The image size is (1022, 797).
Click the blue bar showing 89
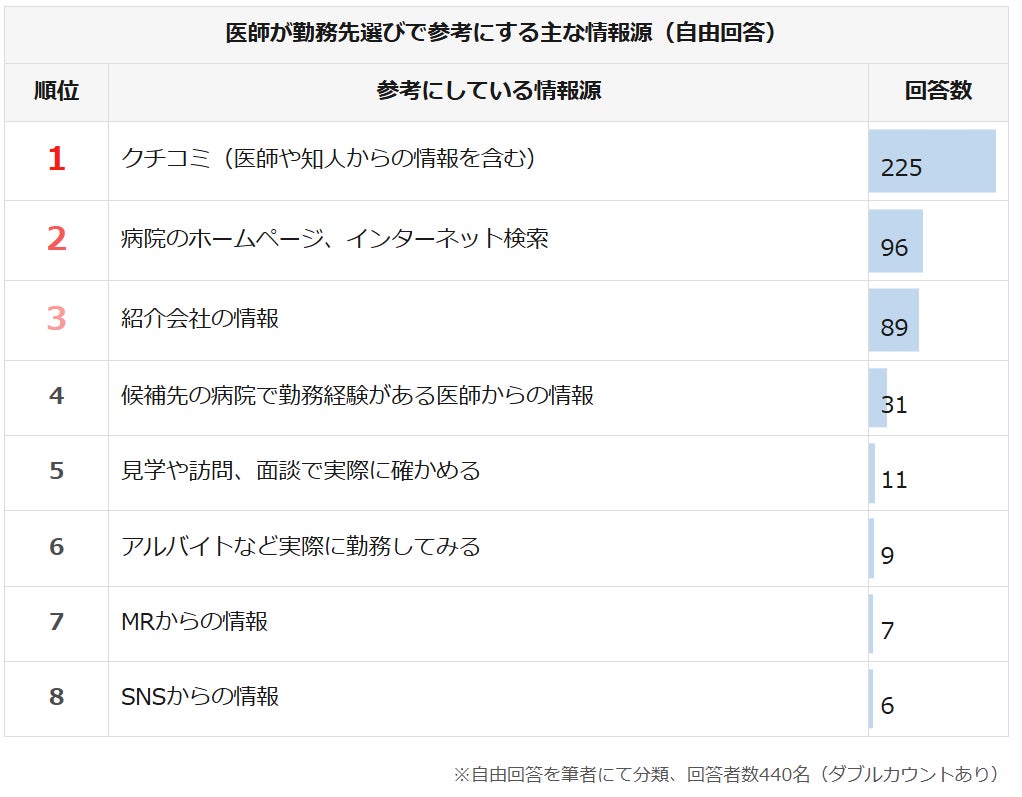click(893, 320)
